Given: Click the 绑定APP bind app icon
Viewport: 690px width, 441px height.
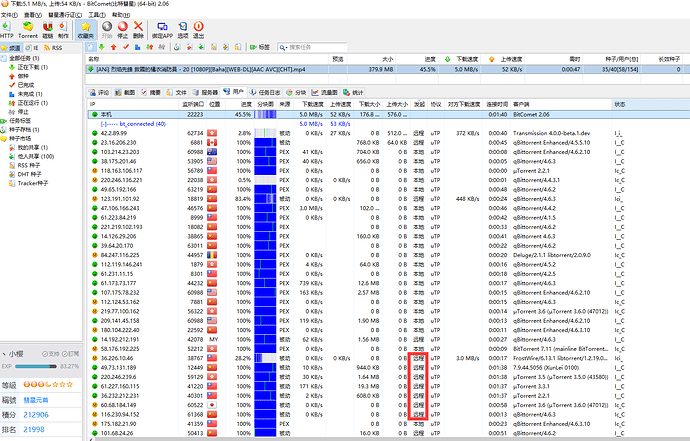Looking at the screenshot, I should tap(162, 30).
